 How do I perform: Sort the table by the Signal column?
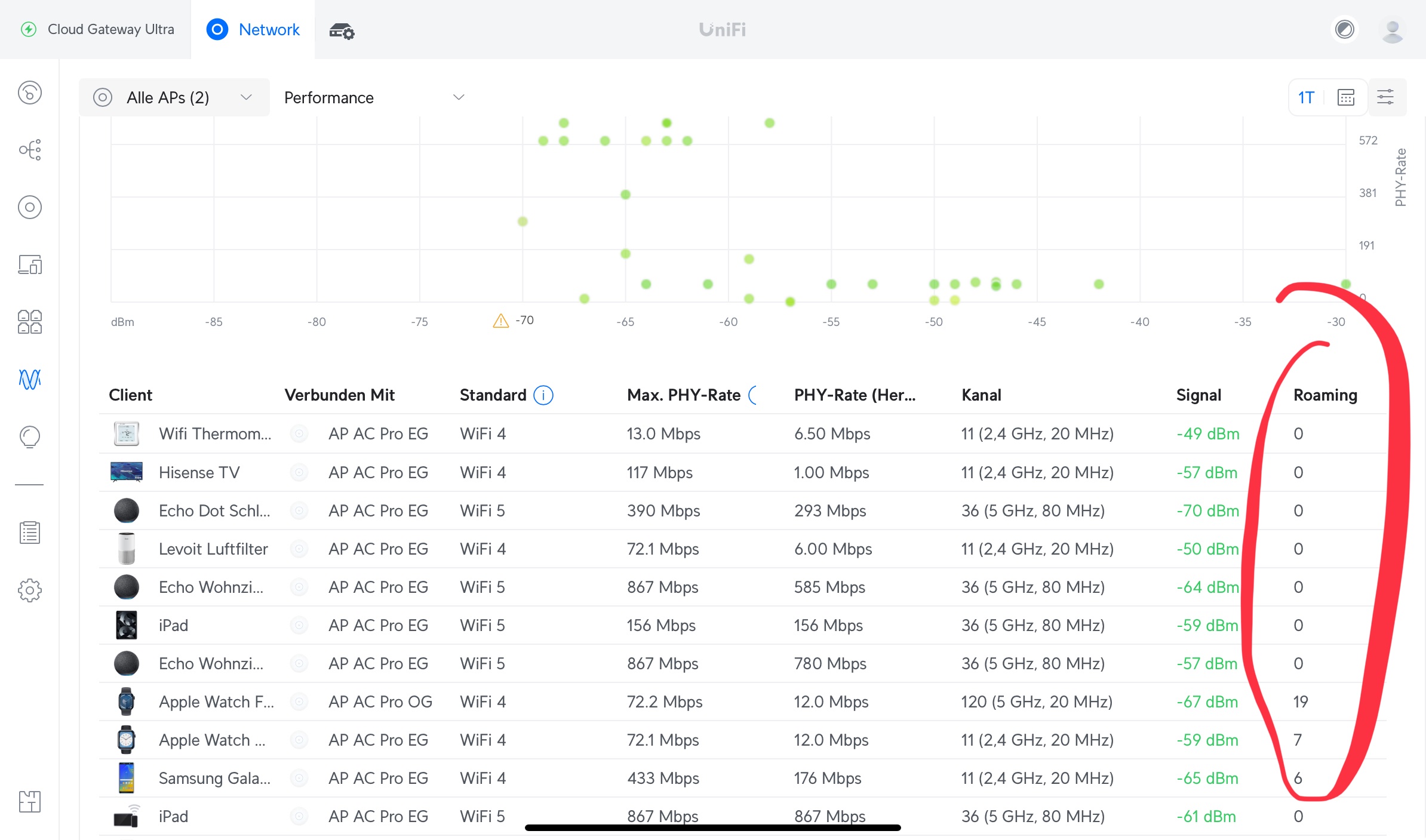1198,395
